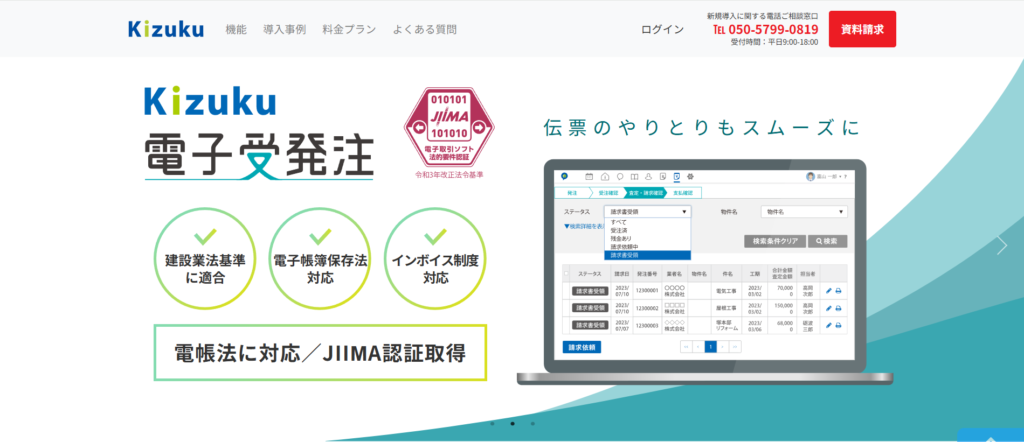Go to last page with » pager

[735, 347]
